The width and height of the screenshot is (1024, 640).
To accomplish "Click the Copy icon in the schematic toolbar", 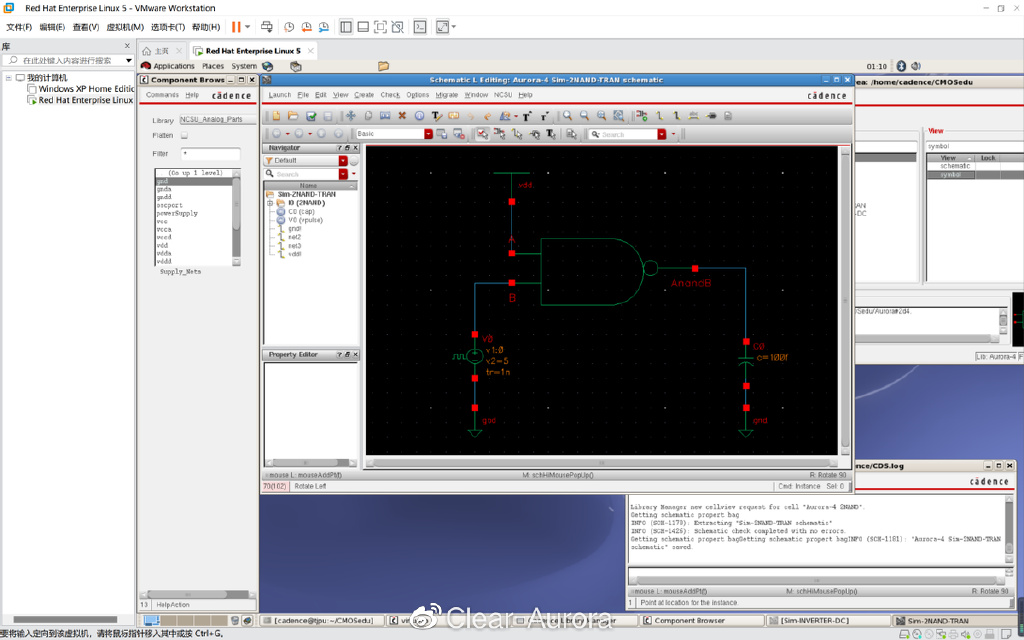I will (x=368, y=116).
